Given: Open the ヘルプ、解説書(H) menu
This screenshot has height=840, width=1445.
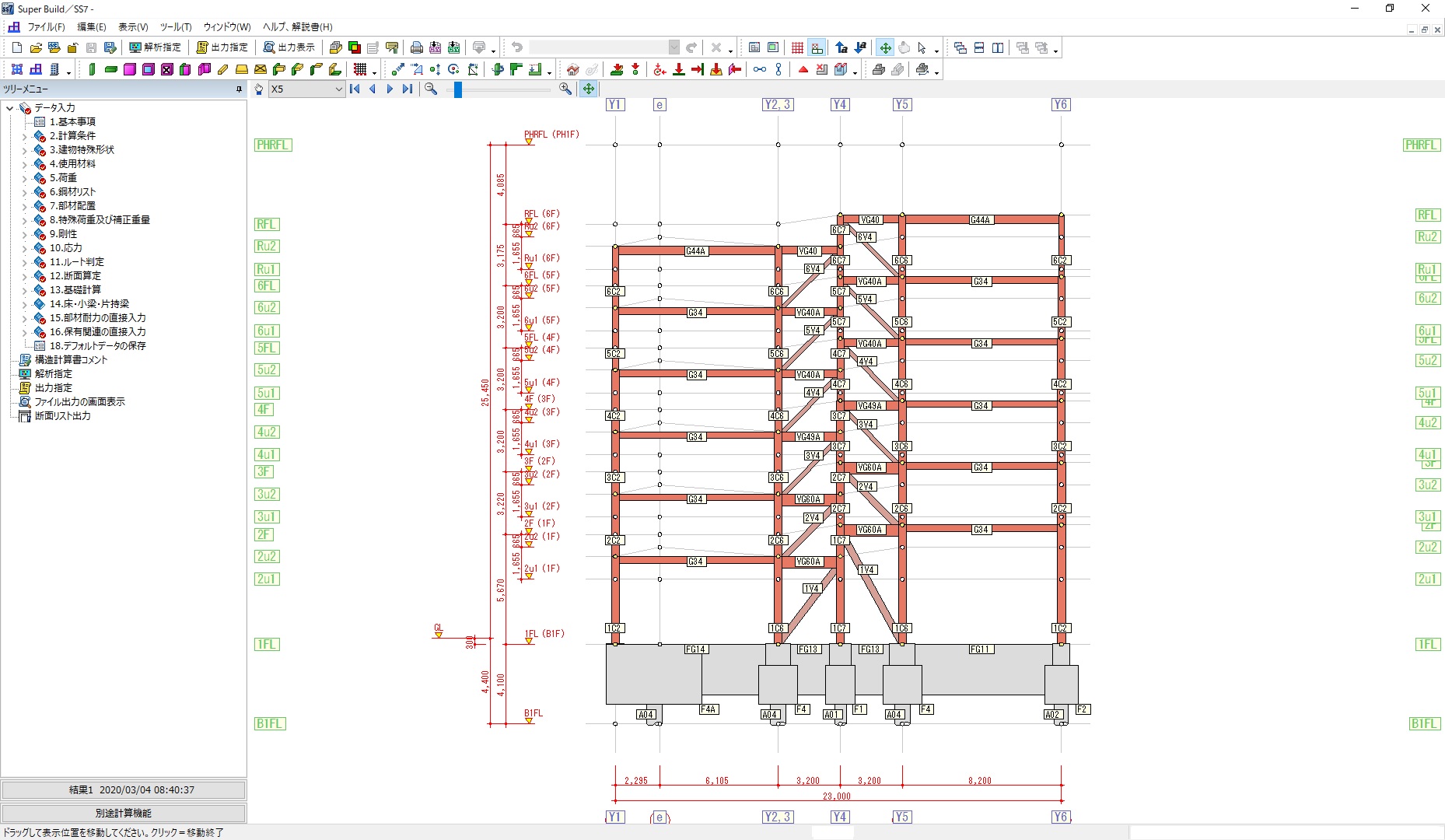Looking at the screenshot, I should (298, 27).
